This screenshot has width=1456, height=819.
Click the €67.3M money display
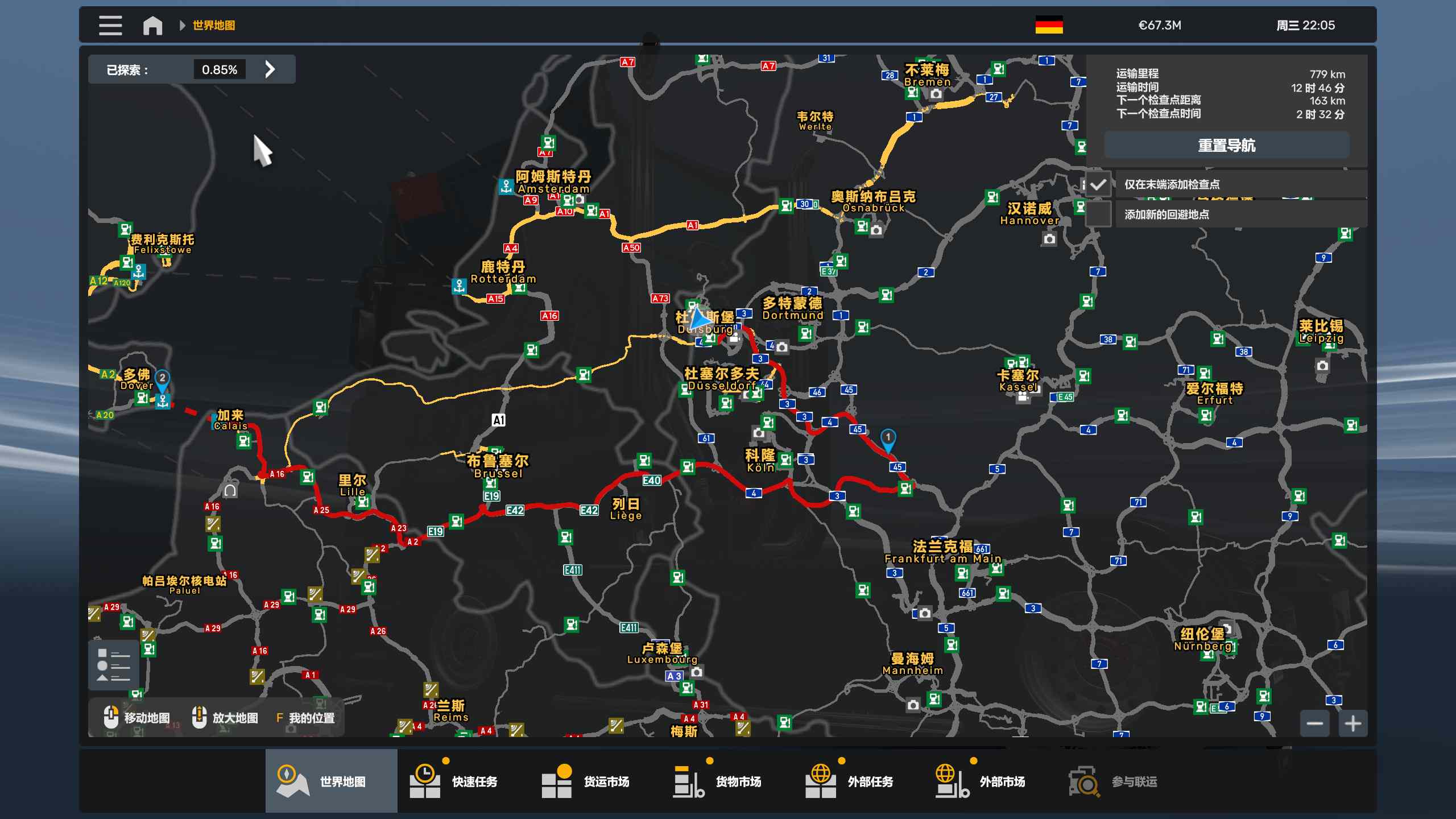[1160, 26]
